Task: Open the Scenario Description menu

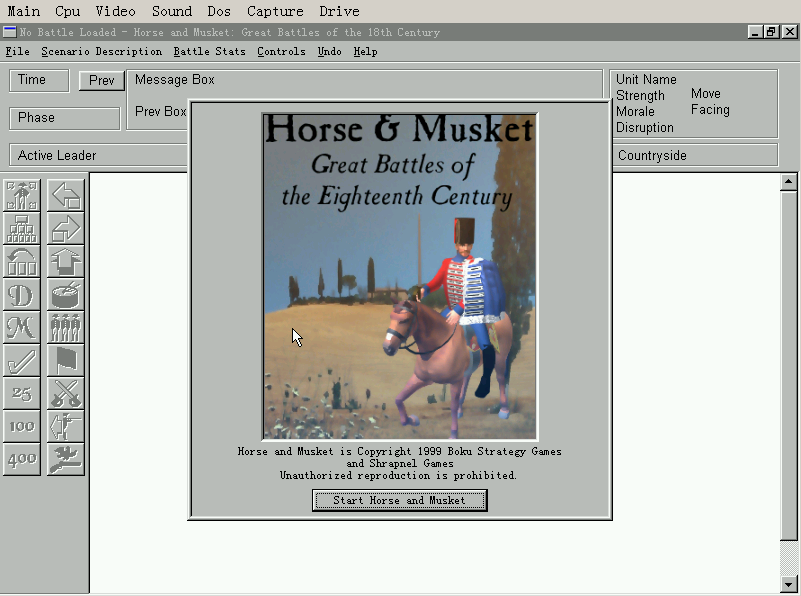Action: [x=102, y=52]
